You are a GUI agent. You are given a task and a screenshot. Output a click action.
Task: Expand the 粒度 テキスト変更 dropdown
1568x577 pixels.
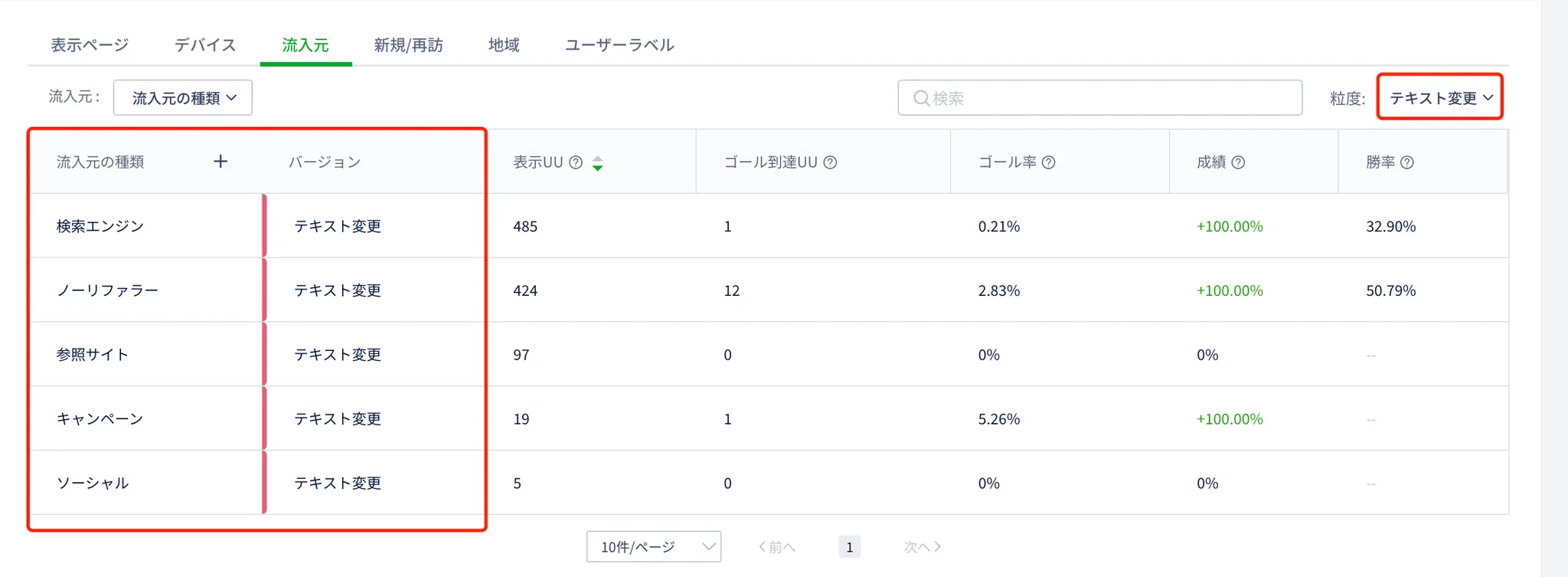(x=1439, y=97)
